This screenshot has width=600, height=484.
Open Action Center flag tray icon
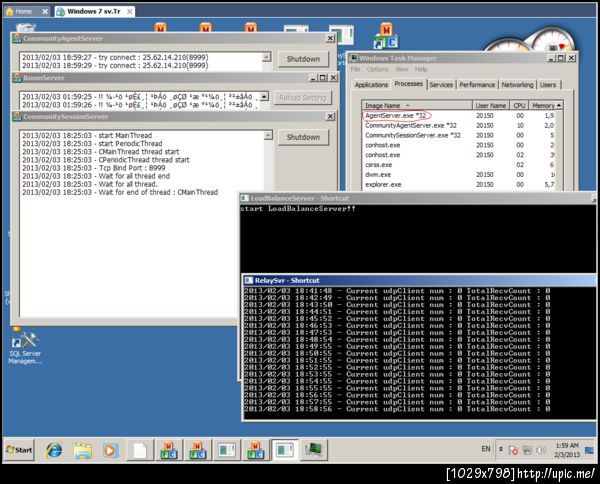[x=513, y=450]
